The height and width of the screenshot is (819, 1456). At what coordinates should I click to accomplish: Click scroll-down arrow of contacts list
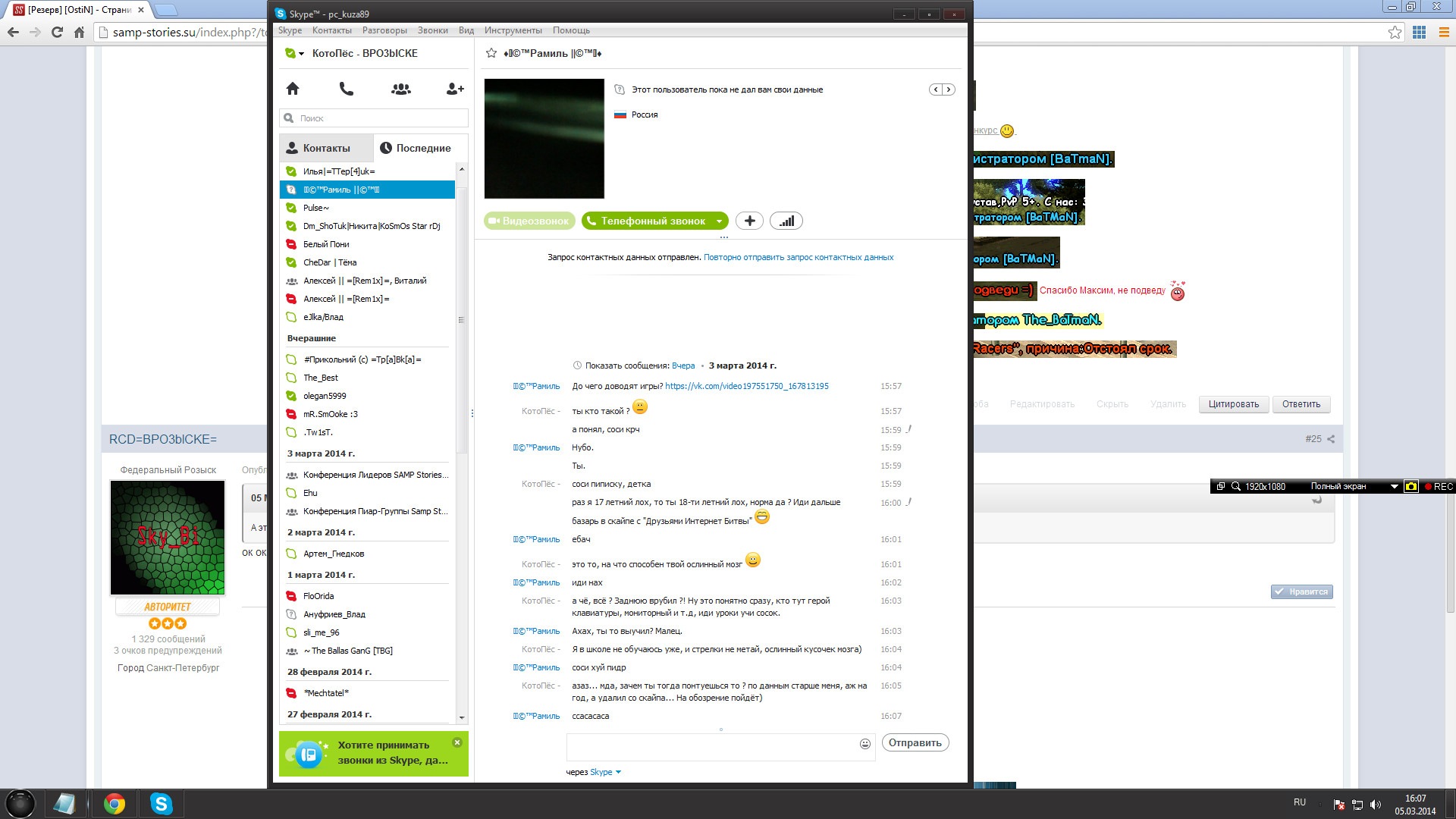tap(461, 717)
